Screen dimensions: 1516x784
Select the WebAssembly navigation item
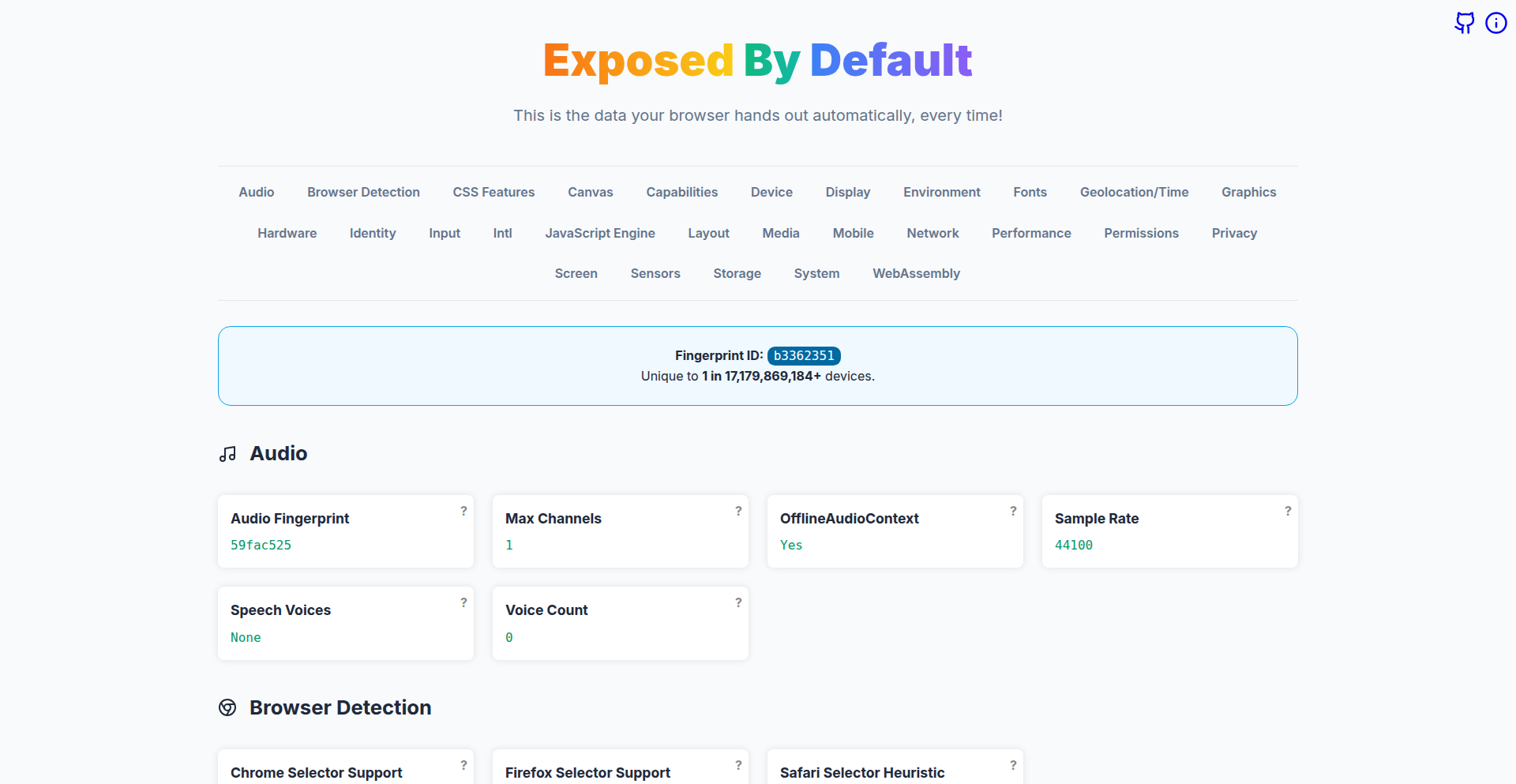pyautogui.click(x=916, y=273)
